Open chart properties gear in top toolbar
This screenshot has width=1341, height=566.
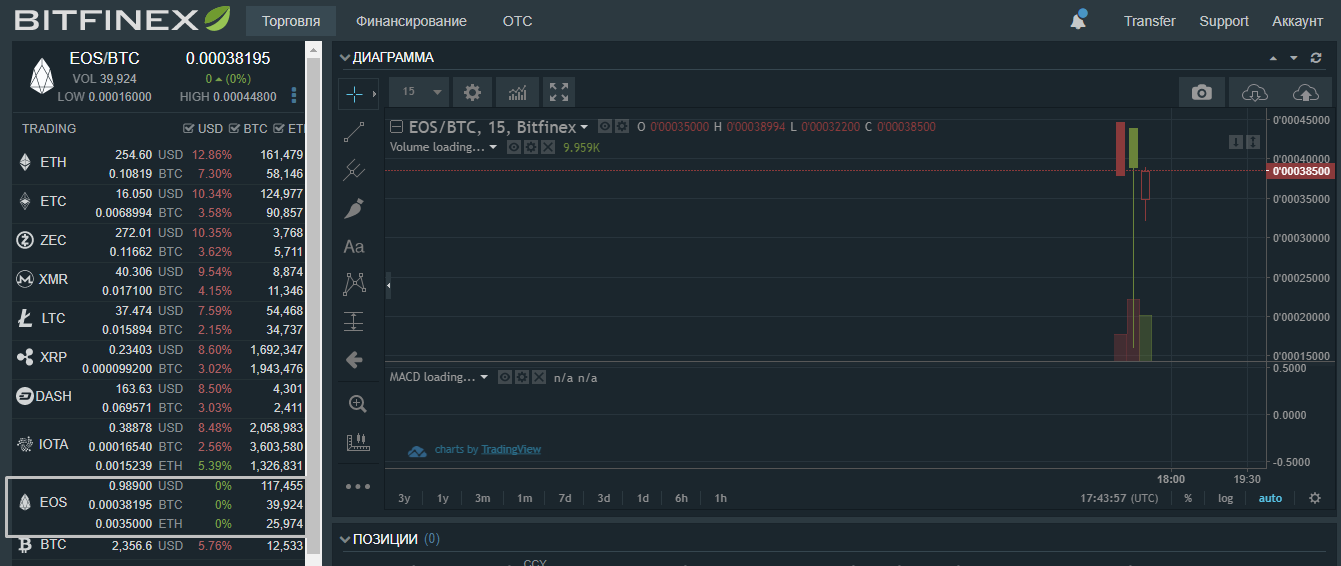point(472,92)
